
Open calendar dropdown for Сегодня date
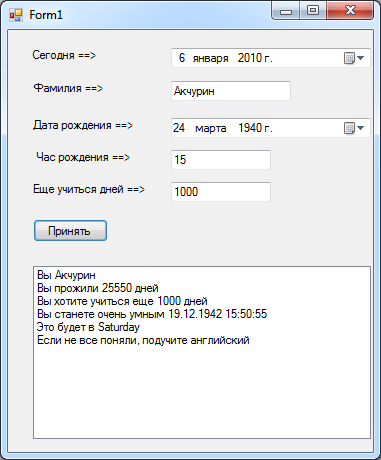coord(354,58)
